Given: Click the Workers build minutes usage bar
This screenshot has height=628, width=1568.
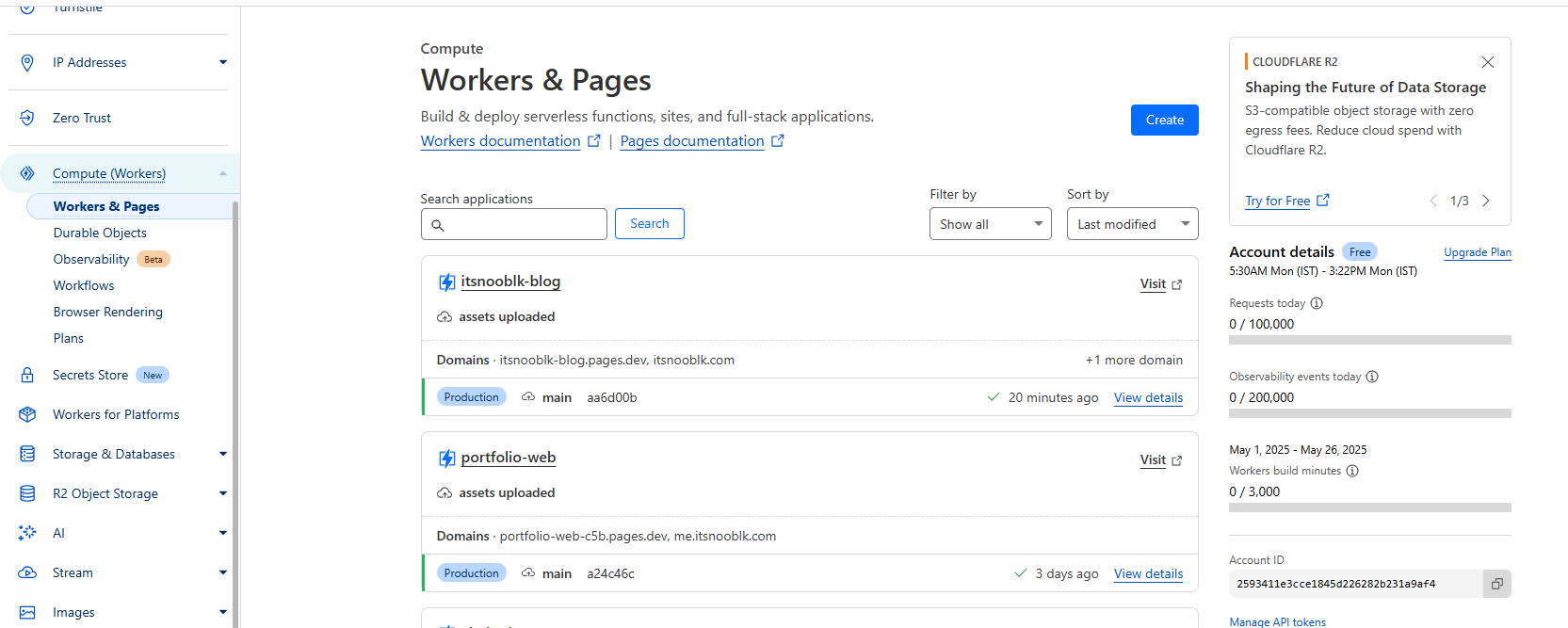Looking at the screenshot, I should 1370,507.
